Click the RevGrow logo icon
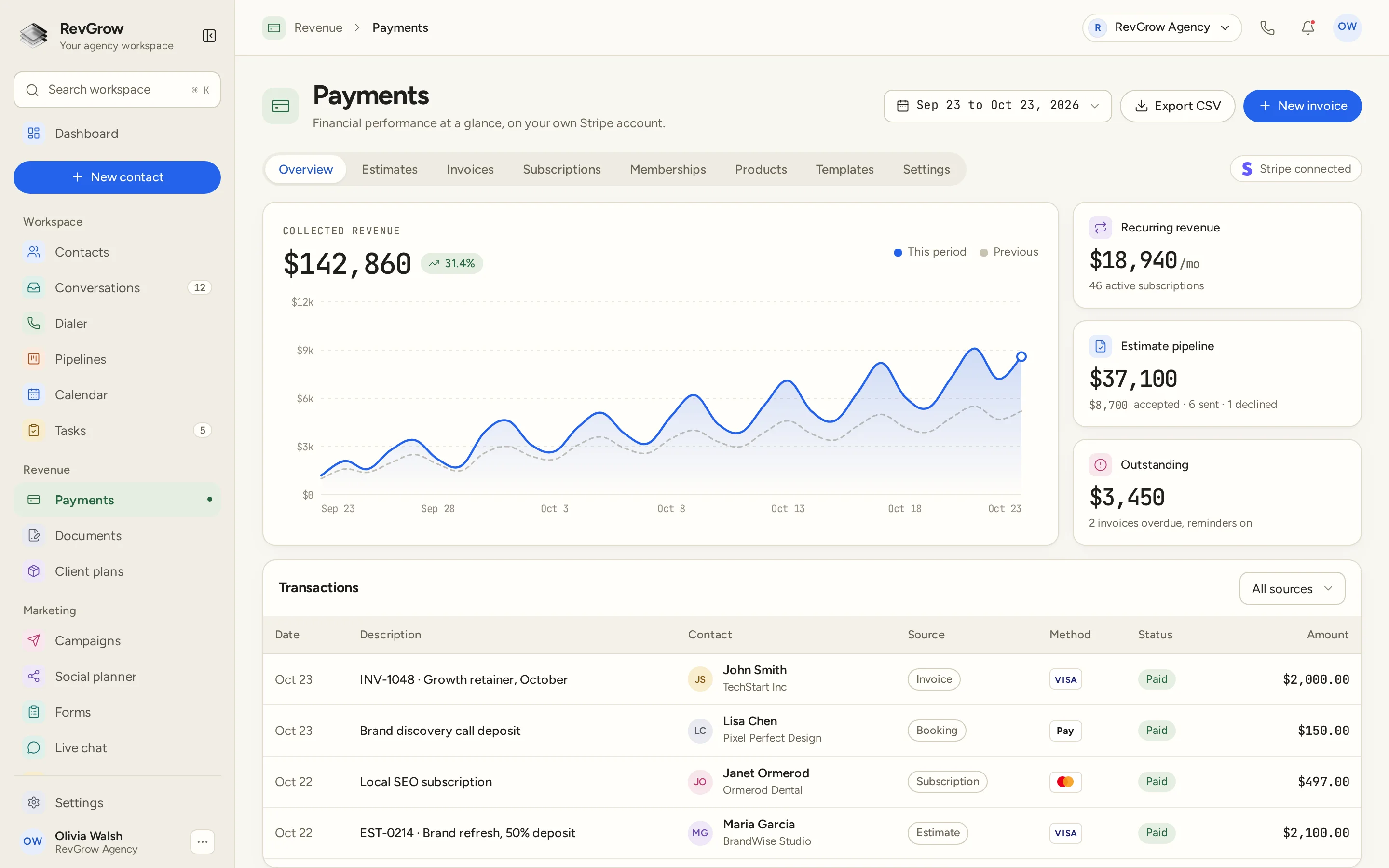 click(34, 36)
